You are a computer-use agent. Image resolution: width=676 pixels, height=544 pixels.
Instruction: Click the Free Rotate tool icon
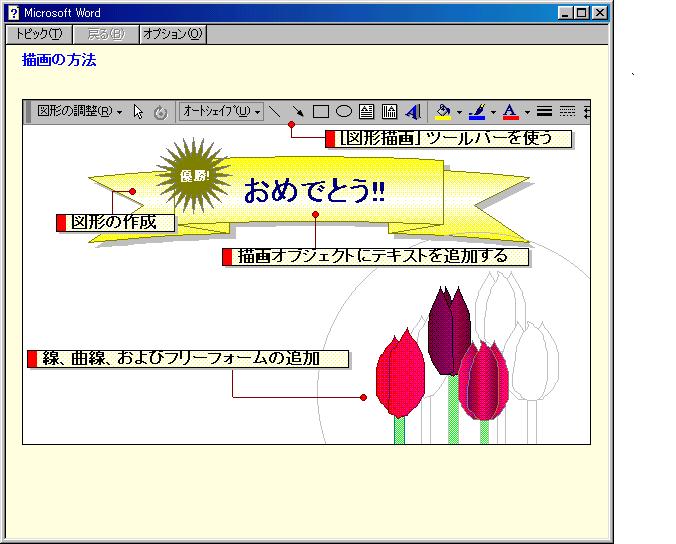coord(160,113)
